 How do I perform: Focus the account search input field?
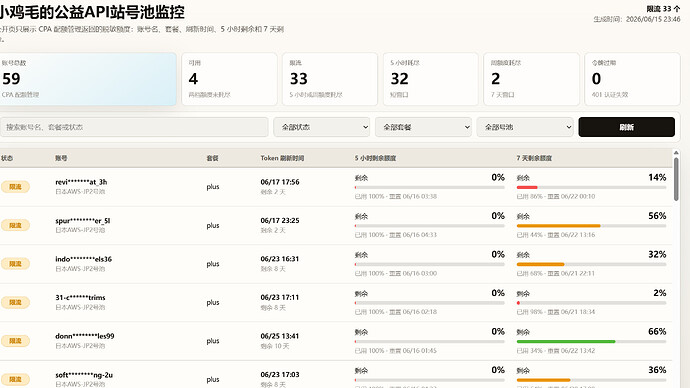(x=134, y=127)
